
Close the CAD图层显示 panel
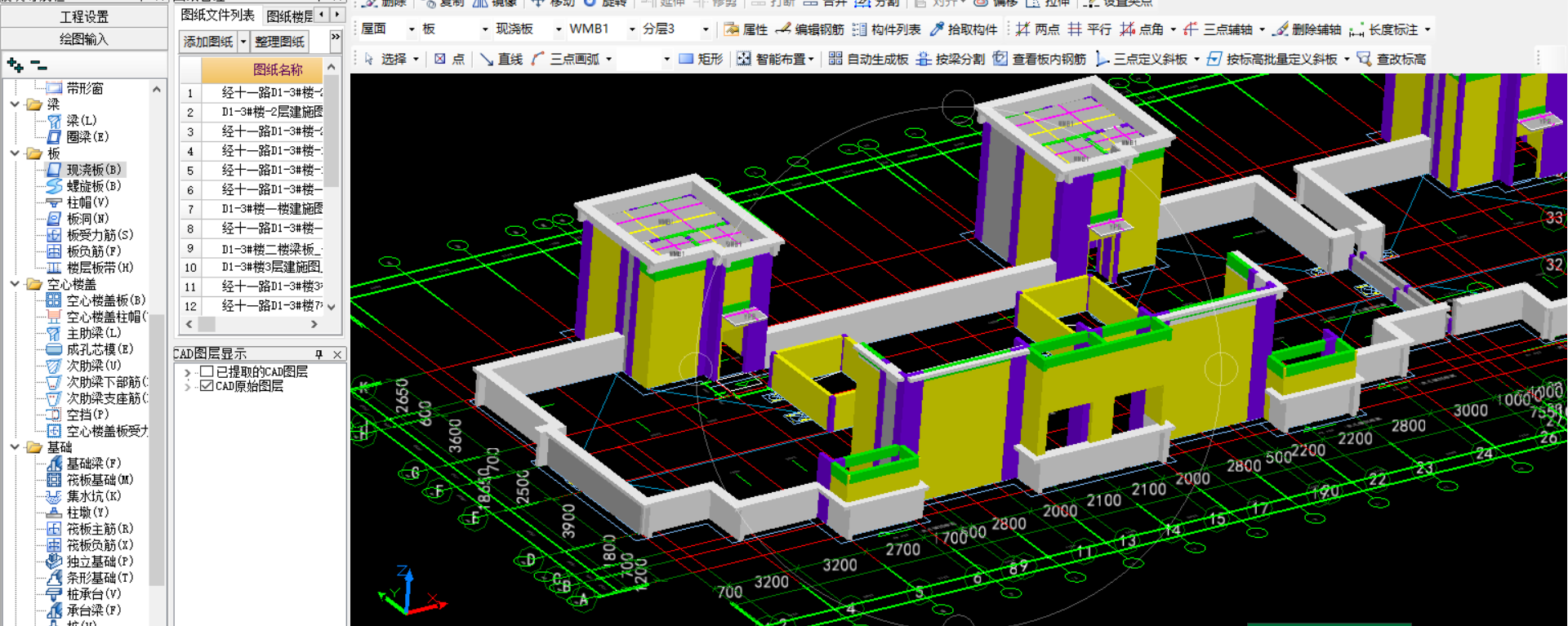click(x=337, y=354)
